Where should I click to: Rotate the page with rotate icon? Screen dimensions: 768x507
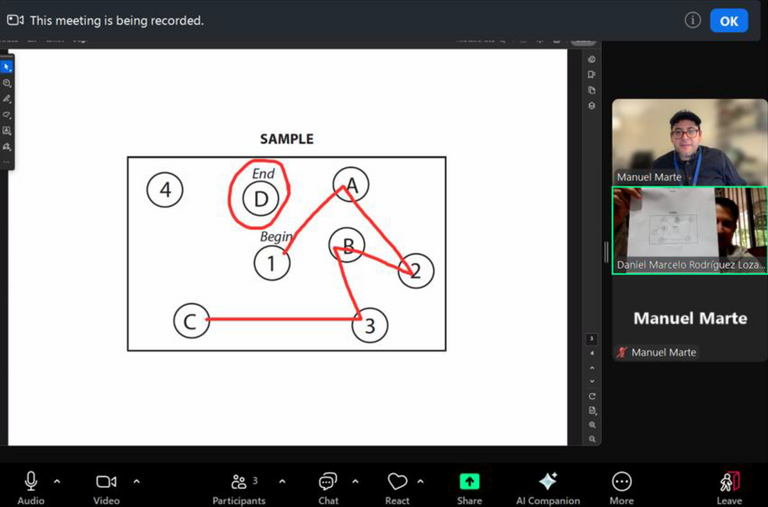coord(592,396)
